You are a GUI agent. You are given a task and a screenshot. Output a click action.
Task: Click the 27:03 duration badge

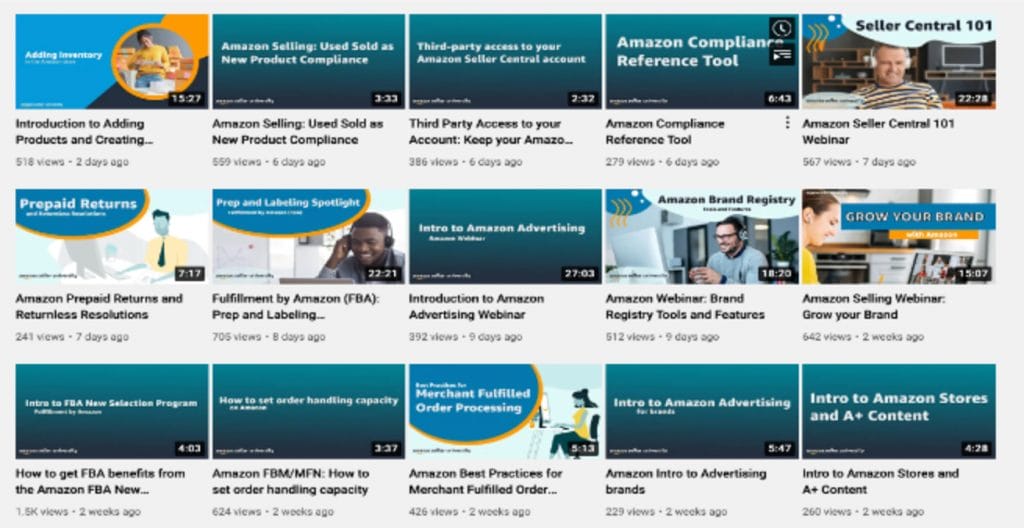pos(579,274)
